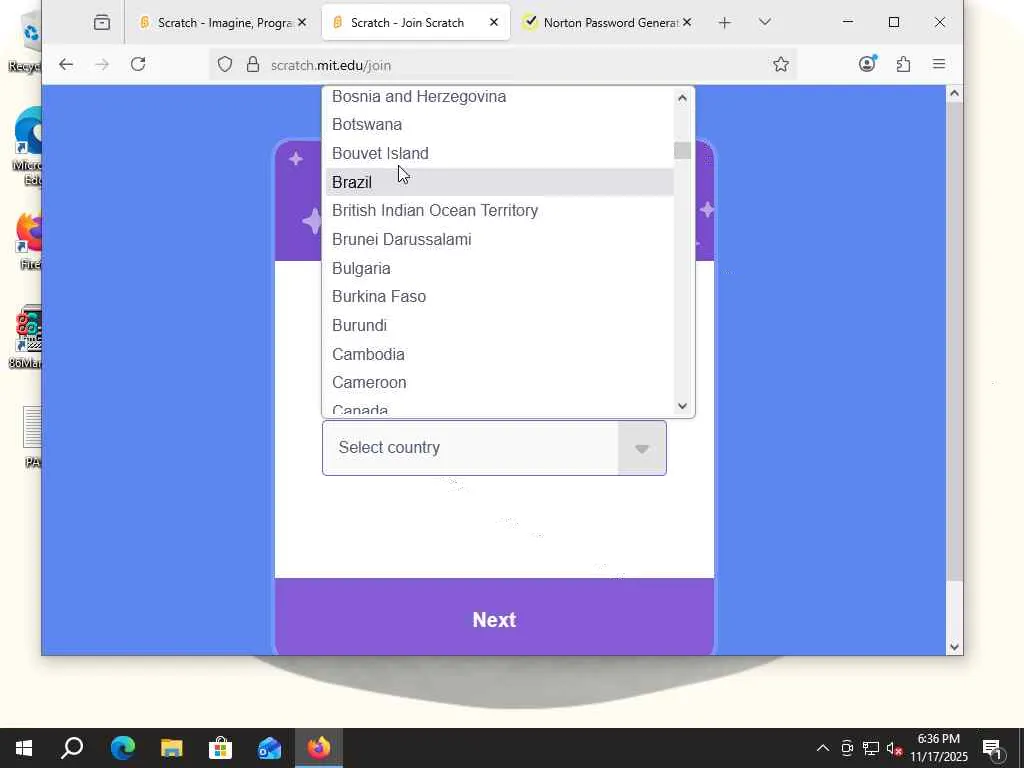This screenshot has height=768, width=1024.
Task: Open Microsoft Store from taskbar
Action: pyautogui.click(x=220, y=748)
